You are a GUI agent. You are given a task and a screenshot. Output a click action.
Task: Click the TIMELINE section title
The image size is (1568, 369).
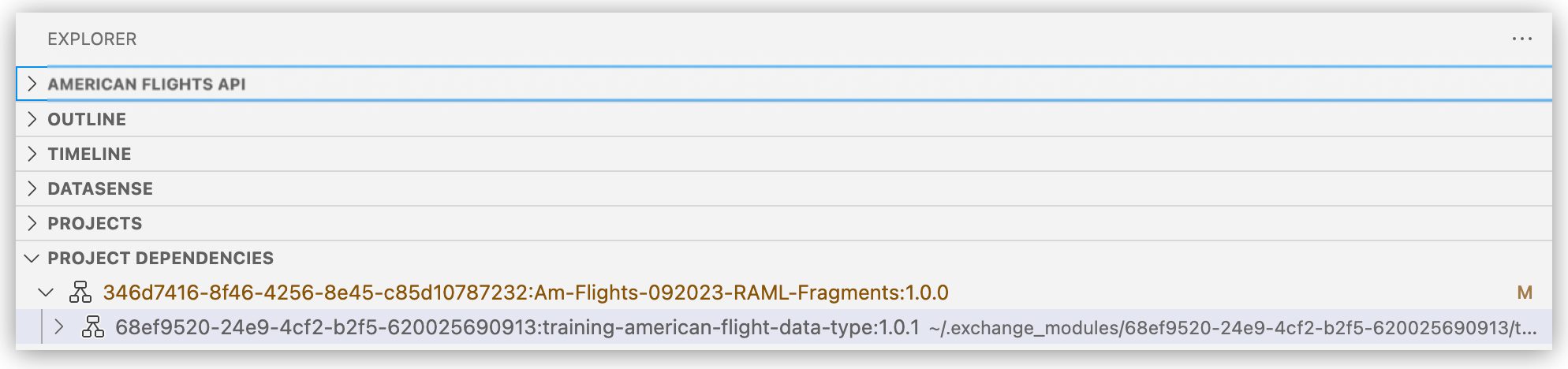[x=89, y=154]
